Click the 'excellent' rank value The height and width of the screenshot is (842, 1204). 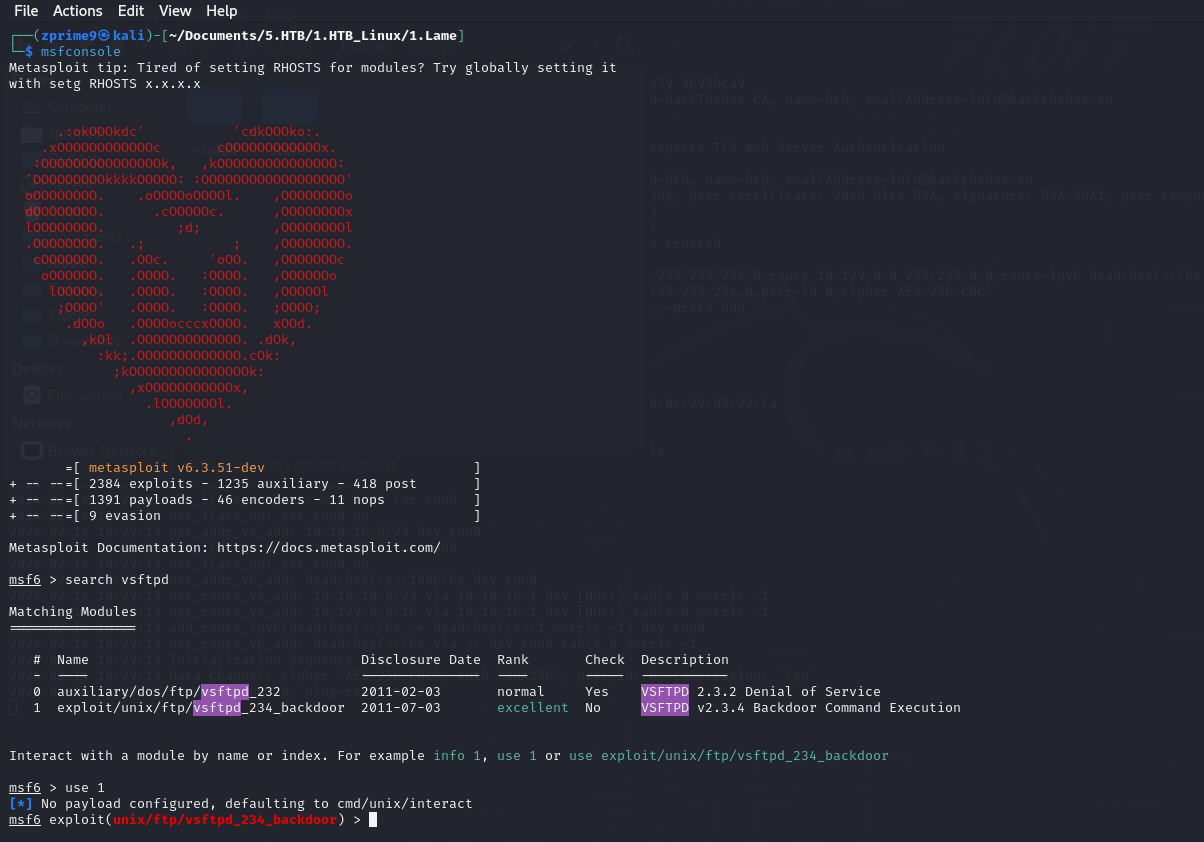click(x=532, y=708)
